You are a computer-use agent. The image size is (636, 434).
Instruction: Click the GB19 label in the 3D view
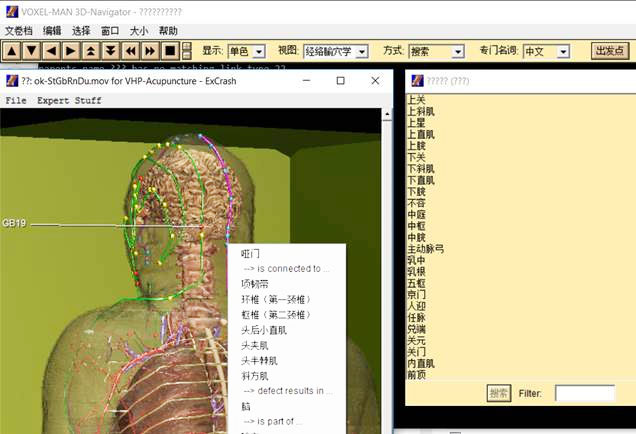(x=14, y=223)
